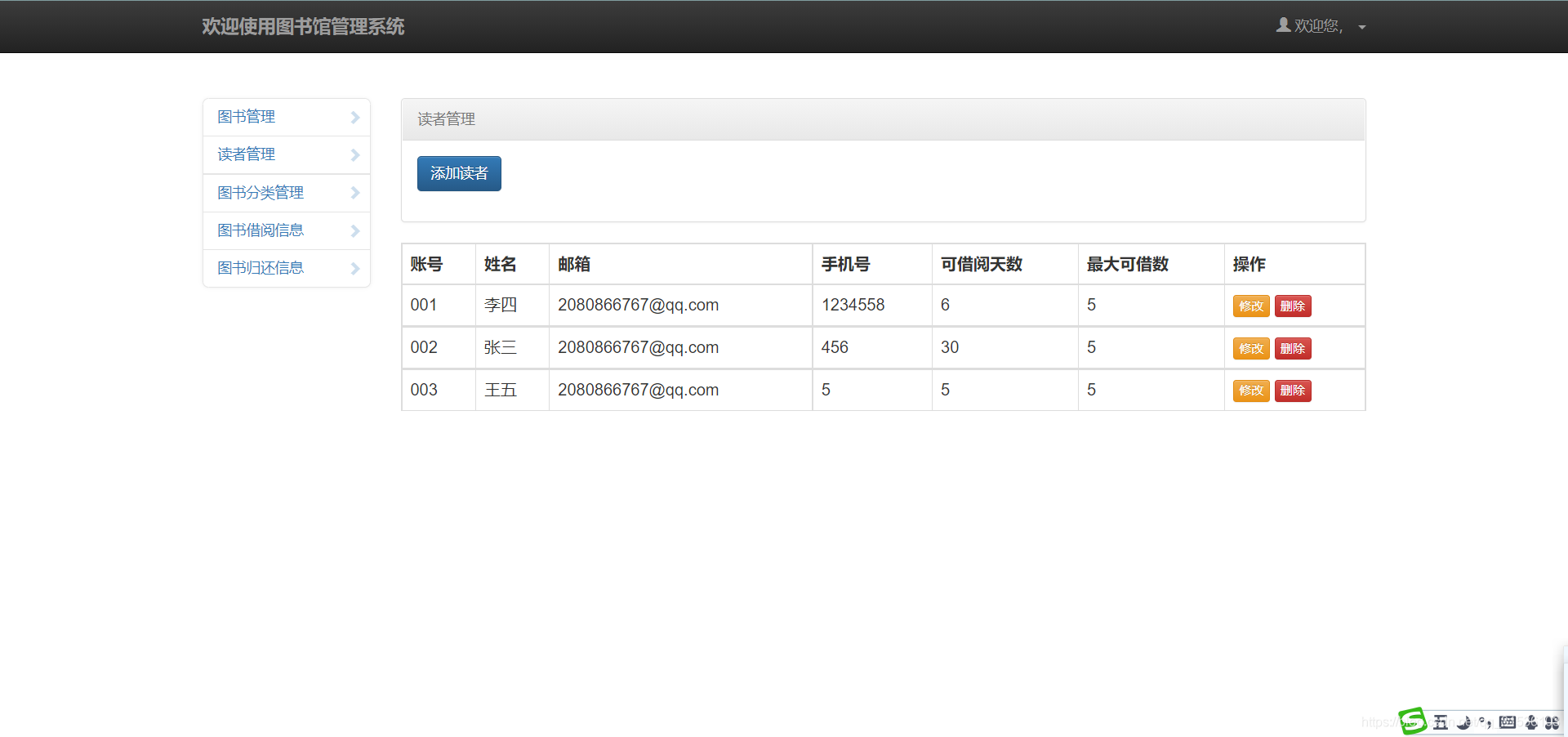Click account cell 002
This screenshot has width=1568, height=737.
(439, 347)
